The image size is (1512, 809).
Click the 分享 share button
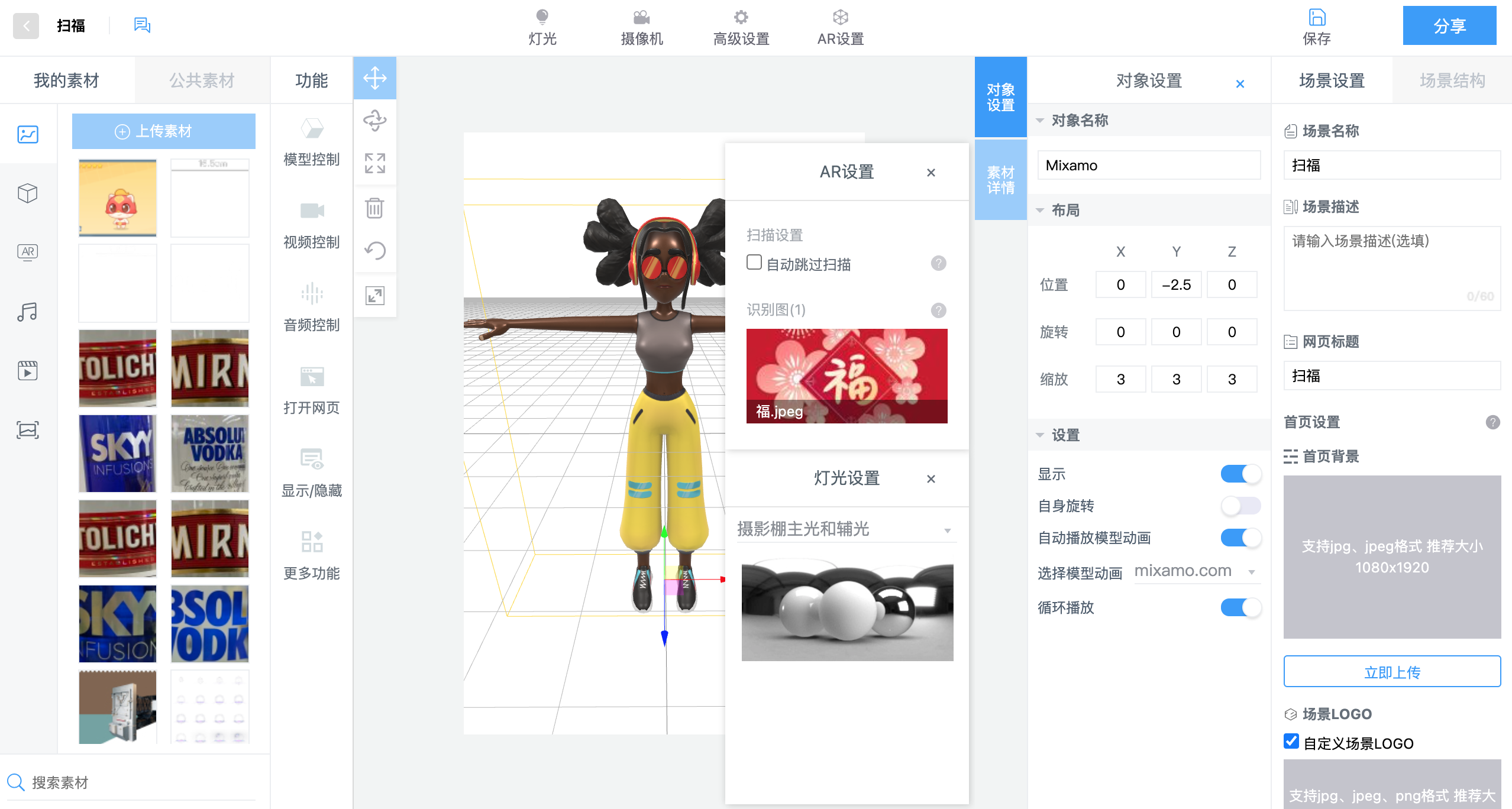tap(1449, 26)
